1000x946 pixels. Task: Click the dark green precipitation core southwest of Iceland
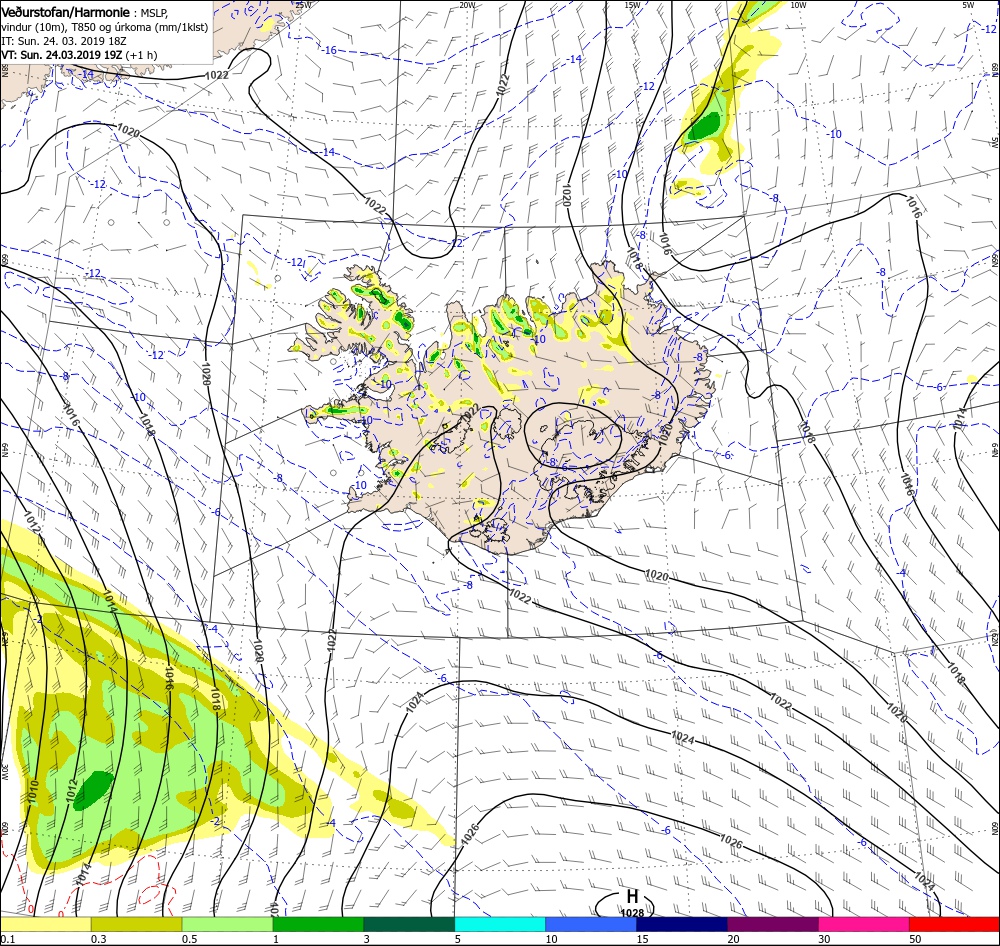click(93, 790)
